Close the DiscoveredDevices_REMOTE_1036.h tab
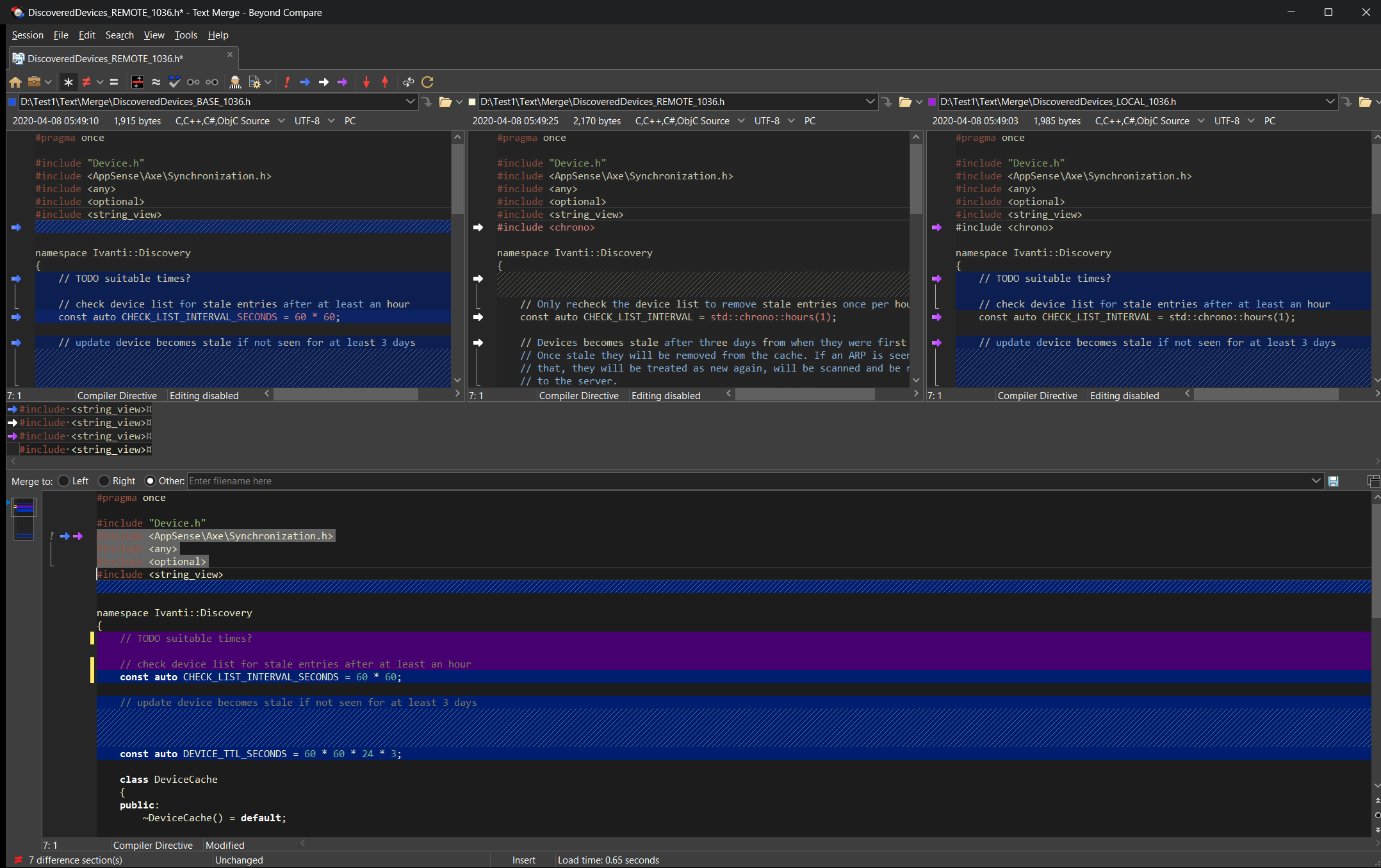 click(x=230, y=55)
